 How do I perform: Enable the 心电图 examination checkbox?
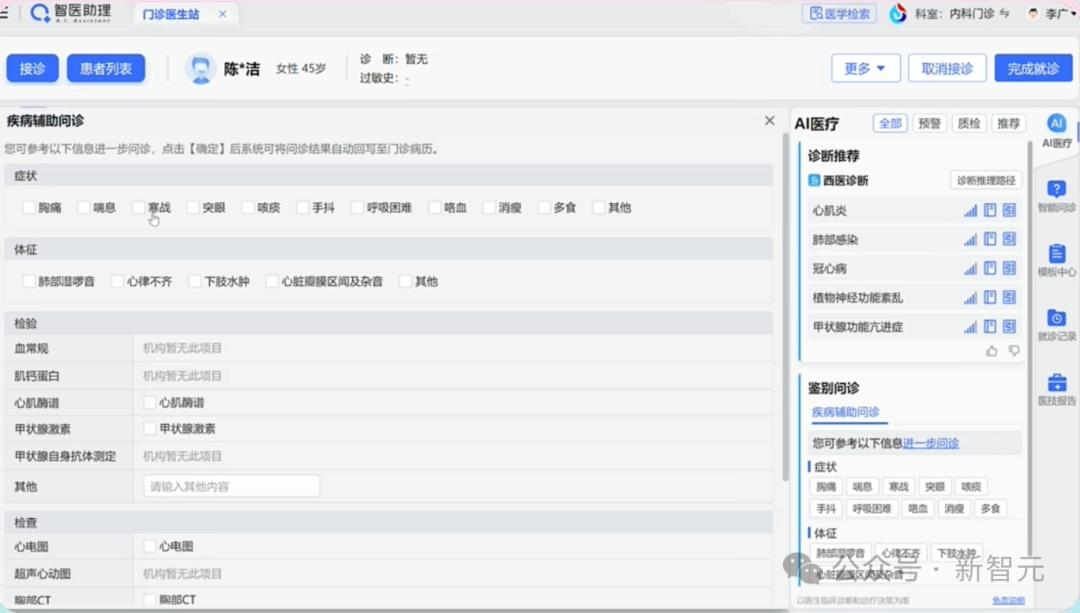[x=149, y=546]
